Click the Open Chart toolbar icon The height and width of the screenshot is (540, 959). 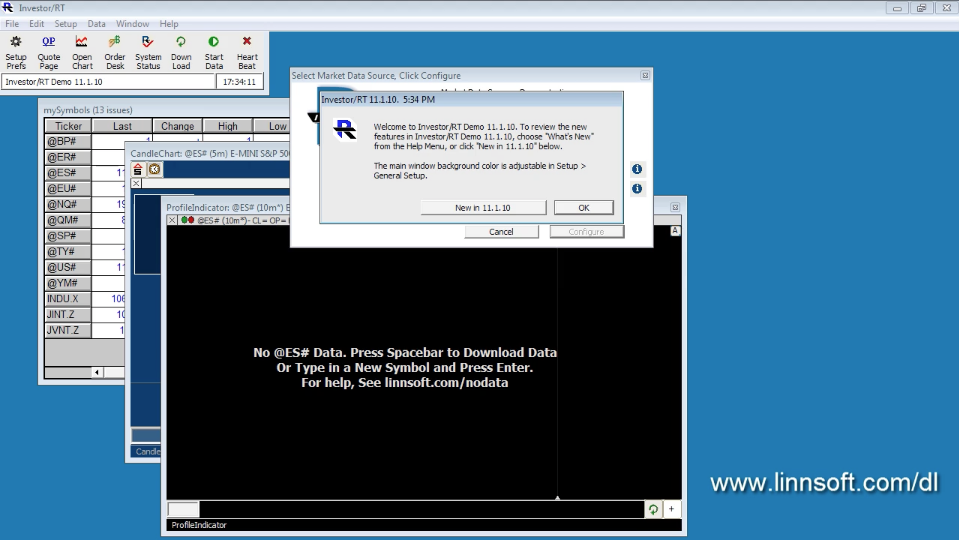pyautogui.click(x=82, y=53)
